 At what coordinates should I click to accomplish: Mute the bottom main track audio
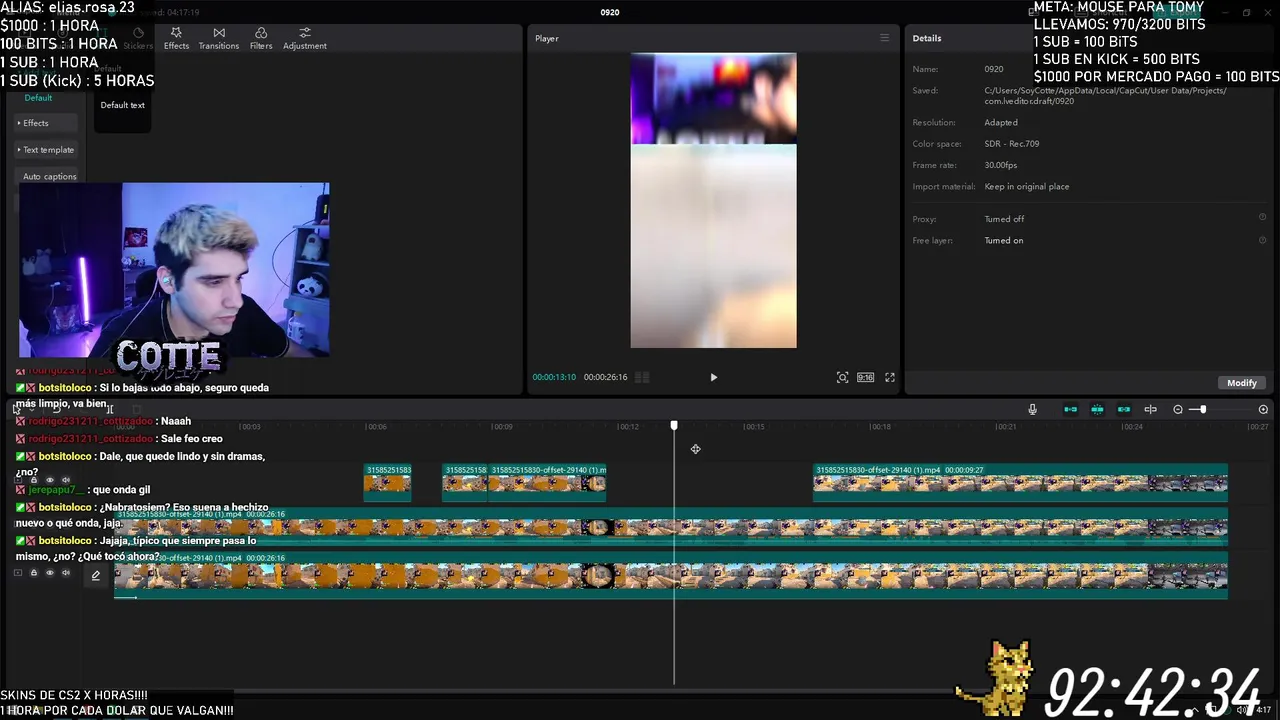[x=66, y=573]
